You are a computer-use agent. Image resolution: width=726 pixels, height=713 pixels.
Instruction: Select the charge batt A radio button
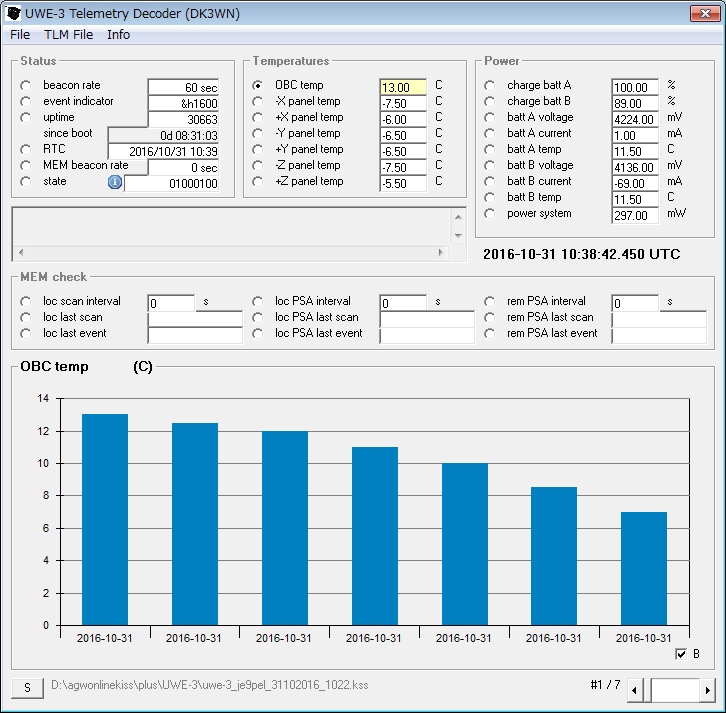pos(489,86)
